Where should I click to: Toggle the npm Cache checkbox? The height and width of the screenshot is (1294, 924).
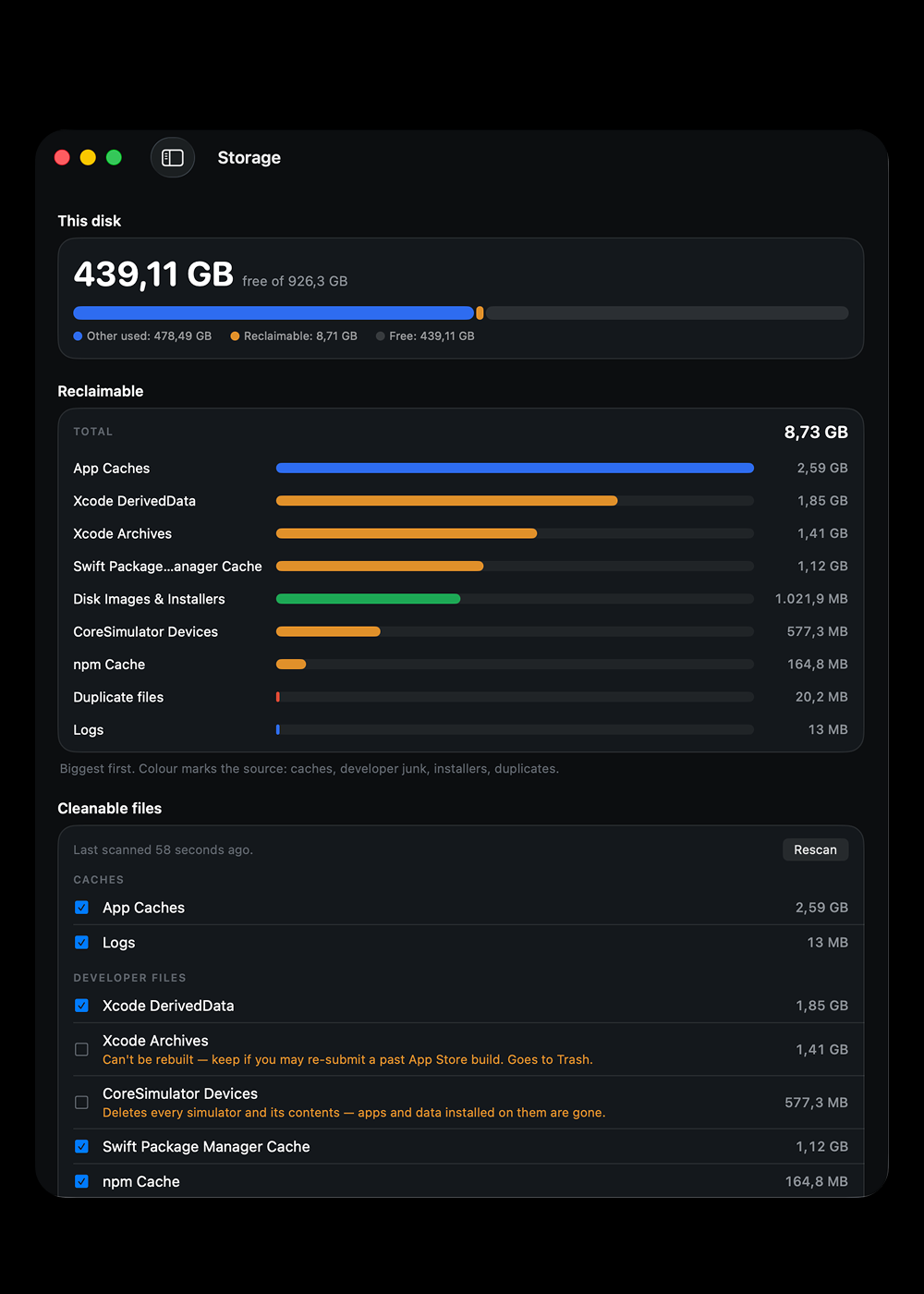pyautogui.click(x=81, y=1182)
